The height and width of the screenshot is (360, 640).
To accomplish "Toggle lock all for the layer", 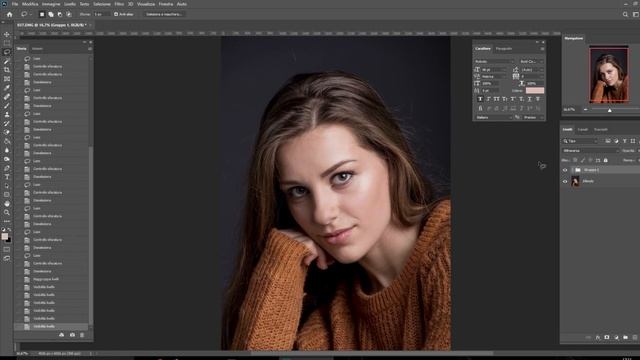I will pos(606,160).
